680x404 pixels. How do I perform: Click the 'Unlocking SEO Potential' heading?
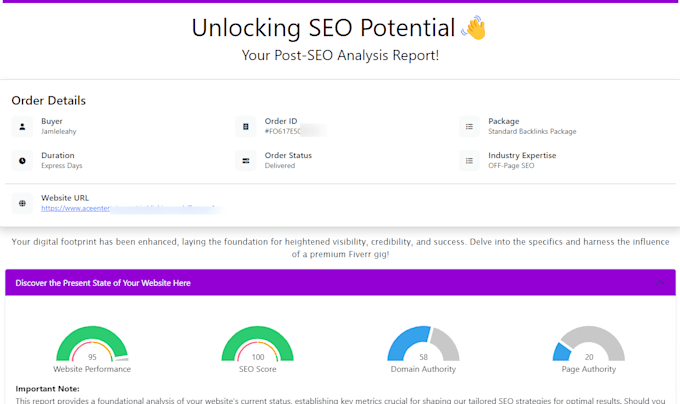323,28
